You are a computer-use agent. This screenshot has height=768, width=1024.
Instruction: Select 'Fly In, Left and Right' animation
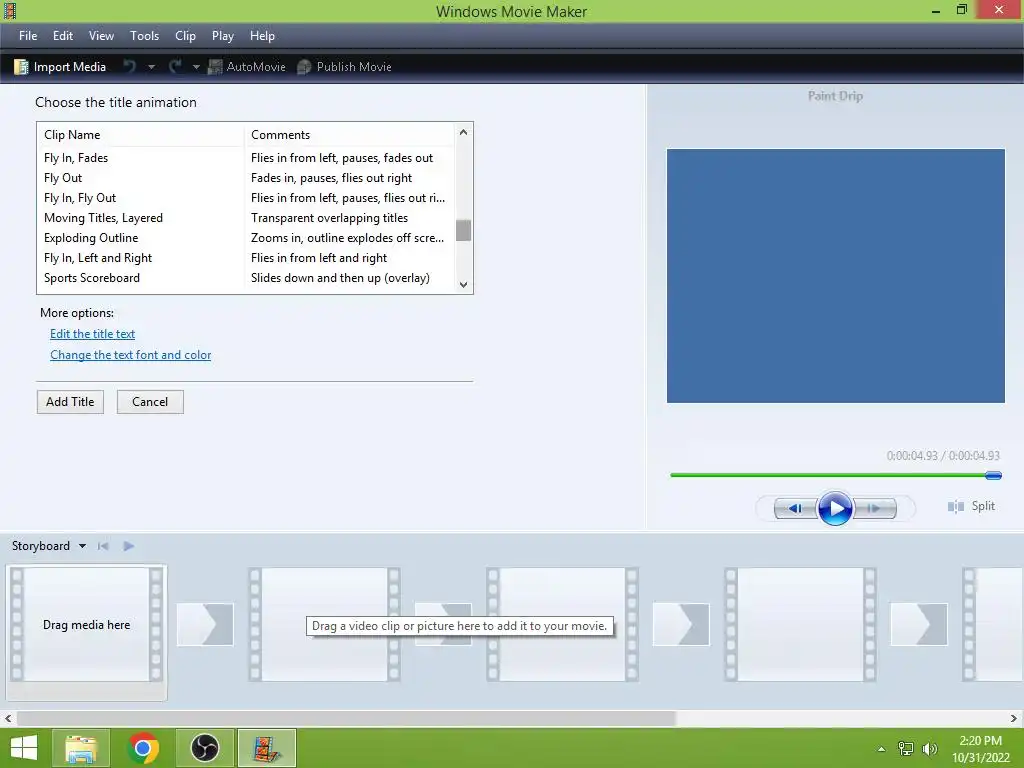[x=246, y=258]
